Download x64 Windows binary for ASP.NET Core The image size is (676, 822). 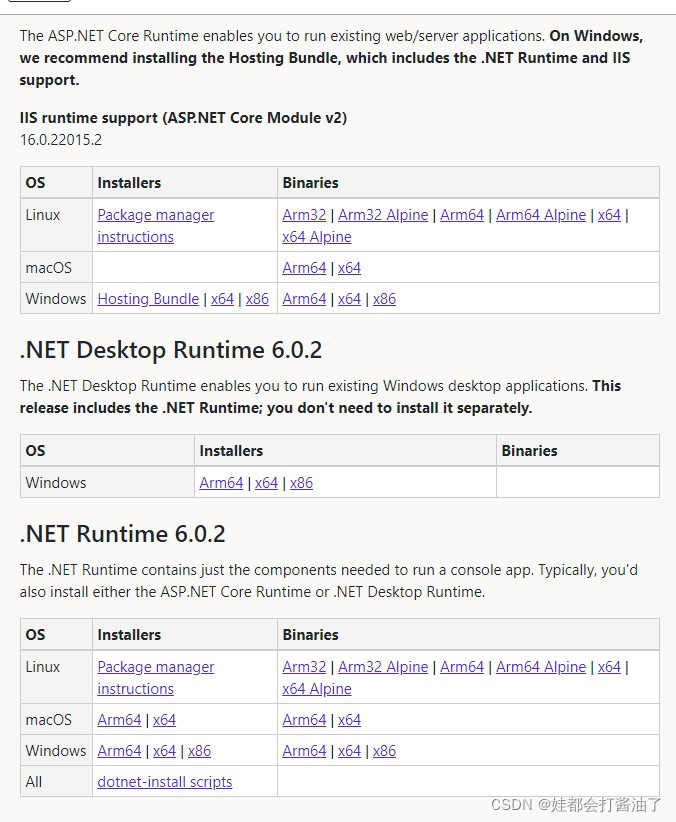pyautogui.click(x=349, y=299)
